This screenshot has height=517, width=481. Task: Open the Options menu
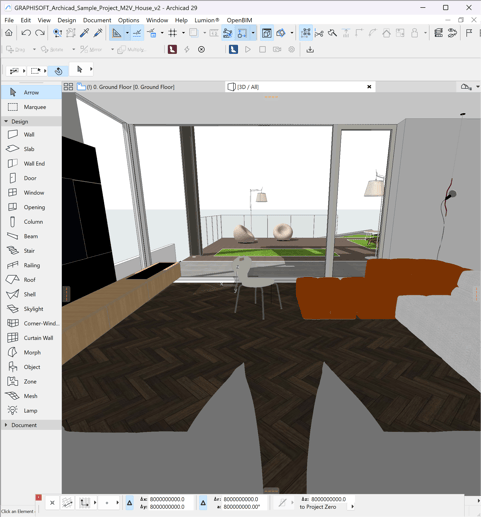pyautogui.click(x=128, y=20)
